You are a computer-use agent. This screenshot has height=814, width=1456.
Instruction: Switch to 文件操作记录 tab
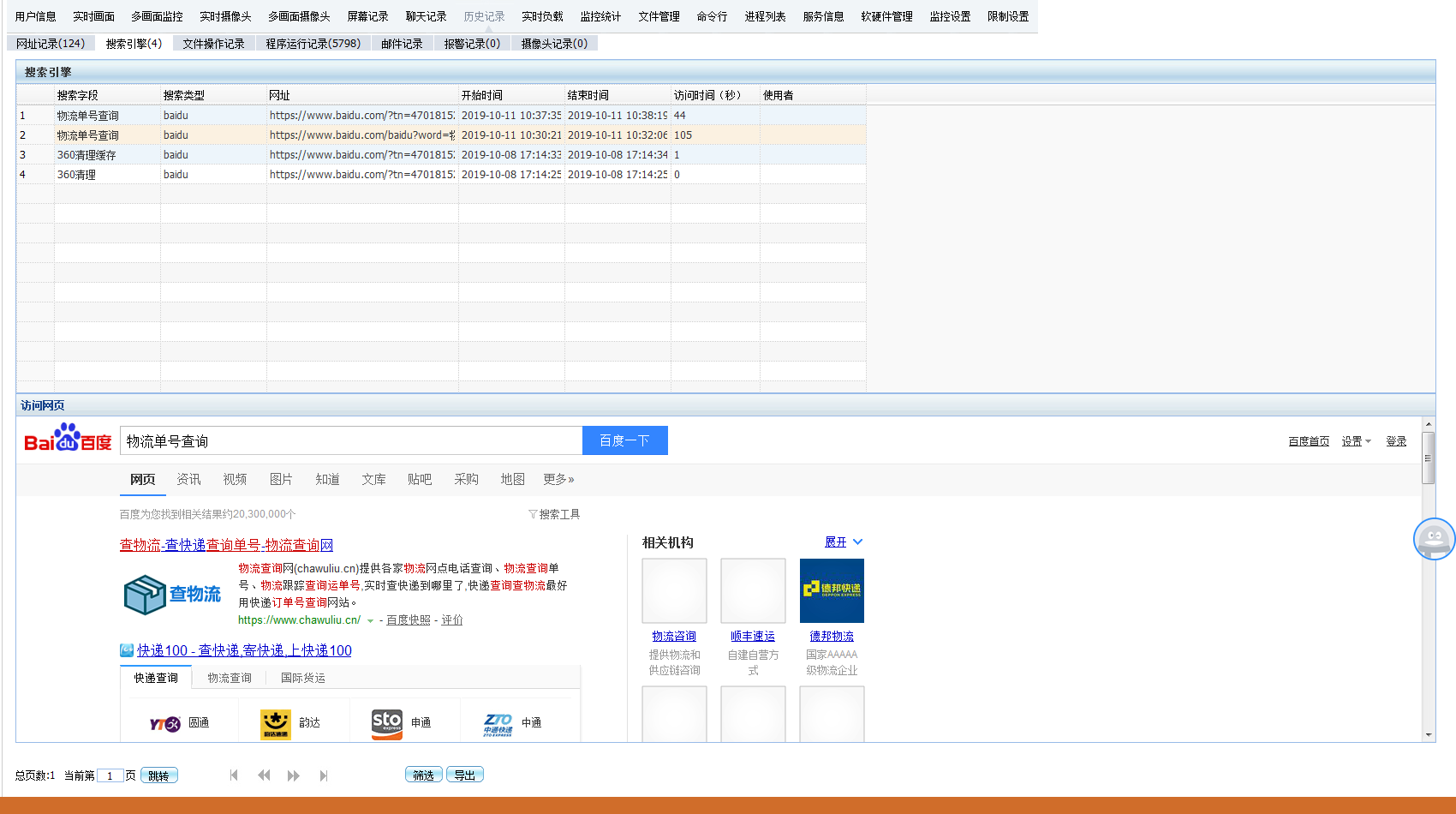click(x=213, y=43)
